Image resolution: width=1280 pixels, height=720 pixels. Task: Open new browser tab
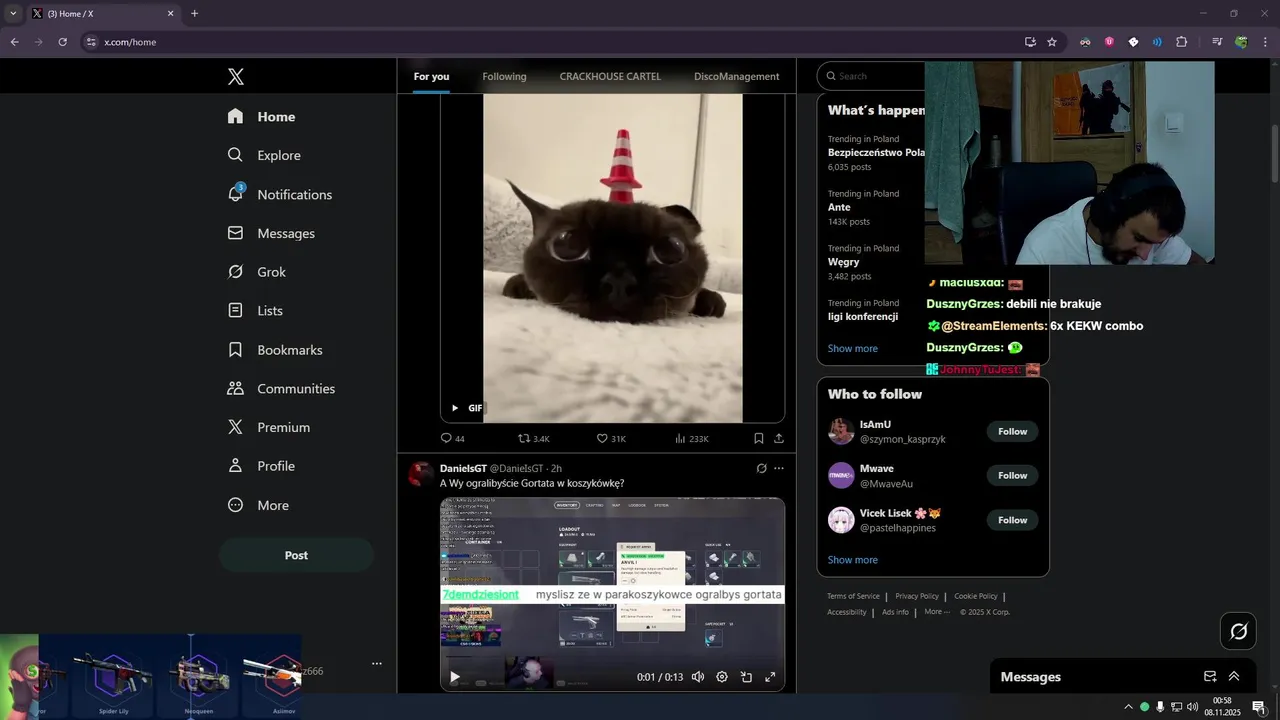(x=194, y=14)
